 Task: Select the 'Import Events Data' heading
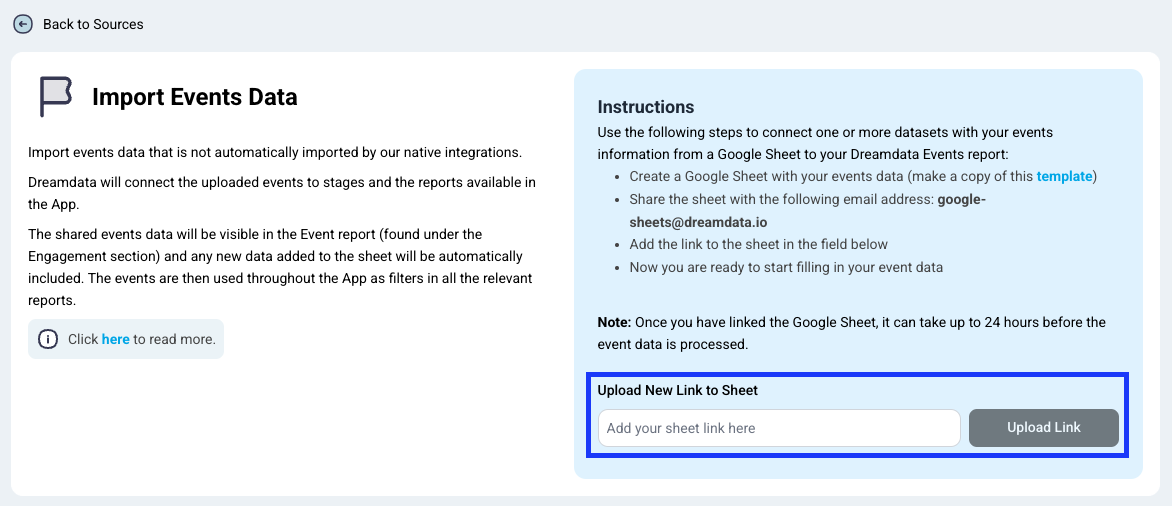194,97
